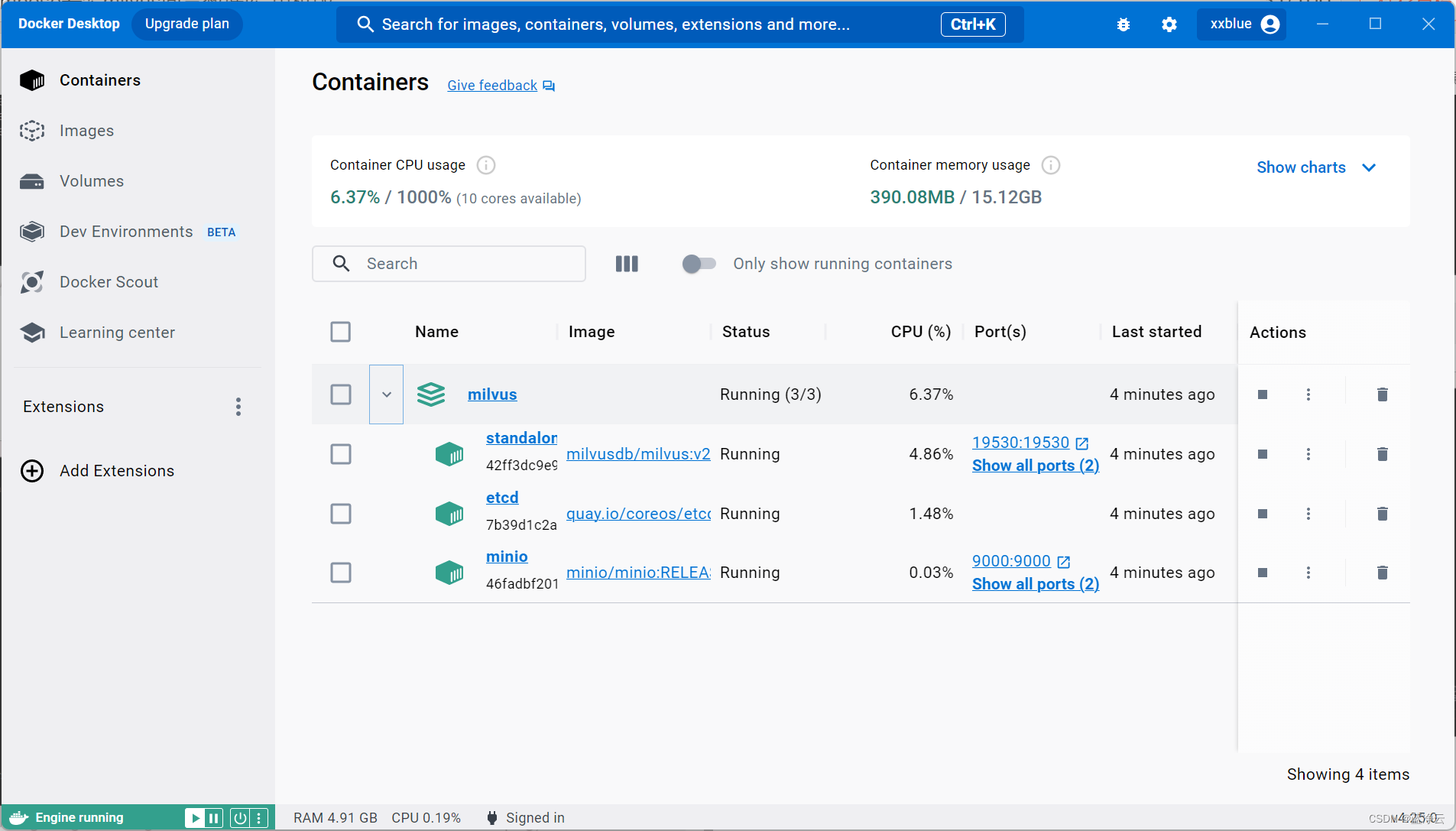Stop the milvus compose stack
Viewport: 1456px width, 831px height.
[x=1263, y=394]
